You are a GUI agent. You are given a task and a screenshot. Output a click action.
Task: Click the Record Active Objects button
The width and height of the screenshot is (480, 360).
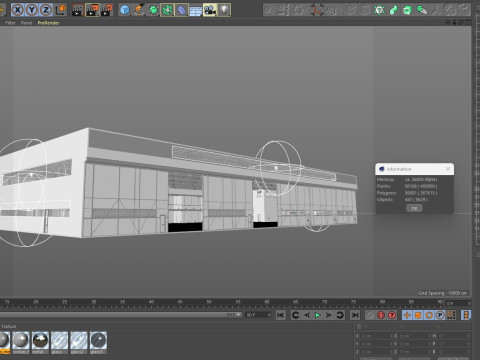coord(370,315)
